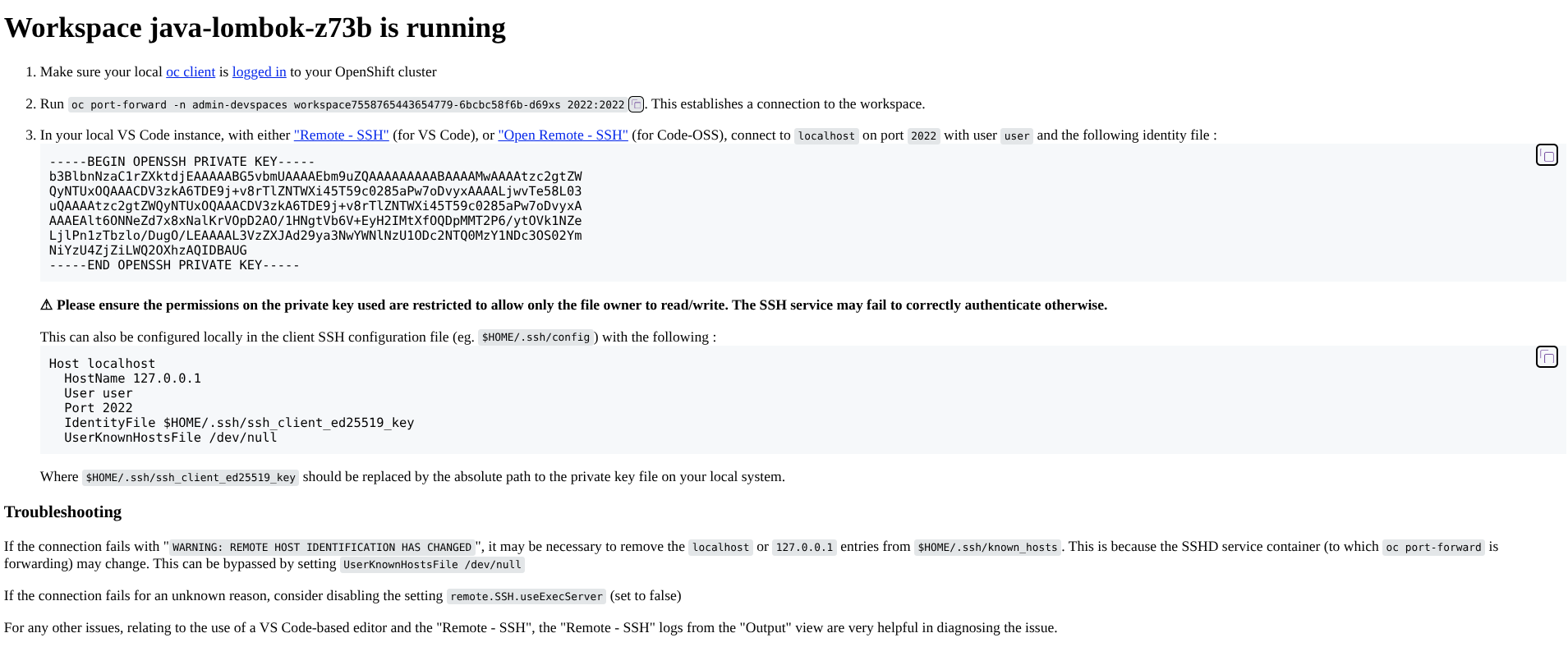Copy the OpenSSH private key block
The width and height of the screenshot is (1568, 656).
point(1546,155)
